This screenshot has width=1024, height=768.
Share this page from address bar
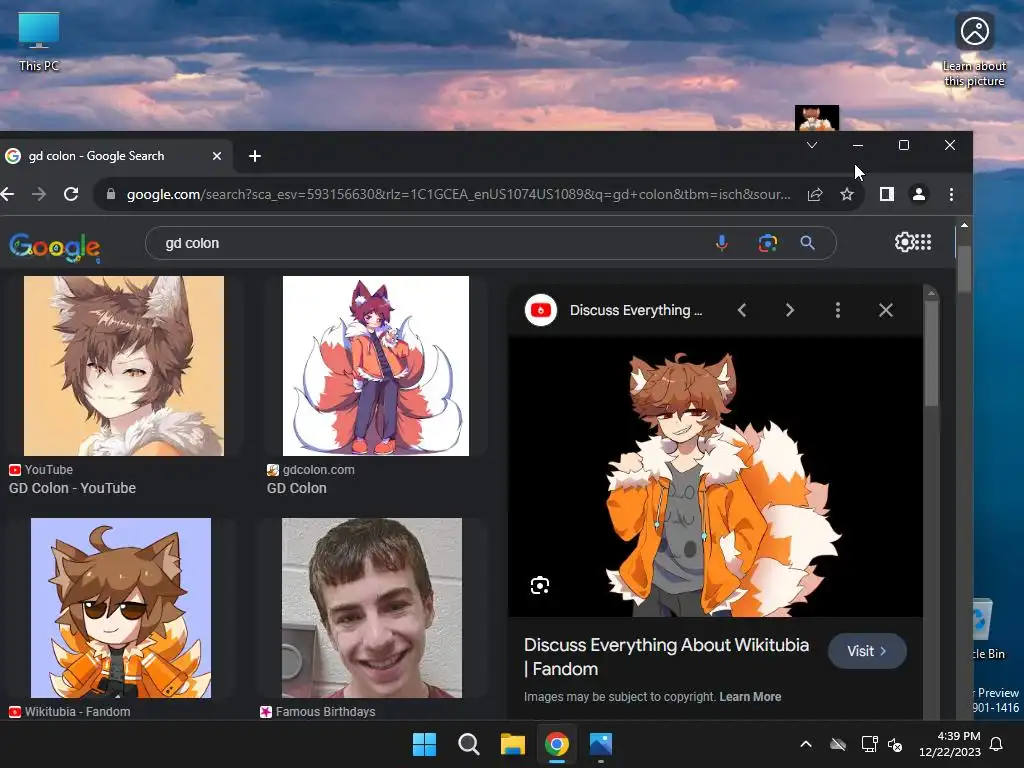click(x=814, y=194)
